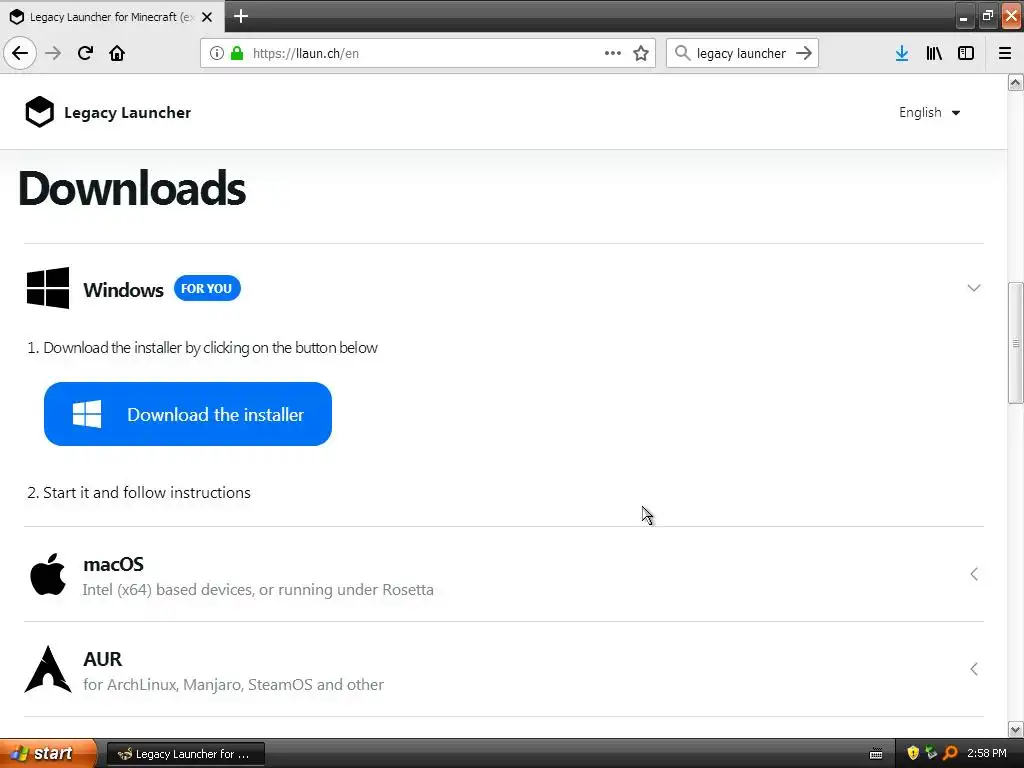
Task: Open the Library bookshelf icon
Action: (x=934, y=54)
